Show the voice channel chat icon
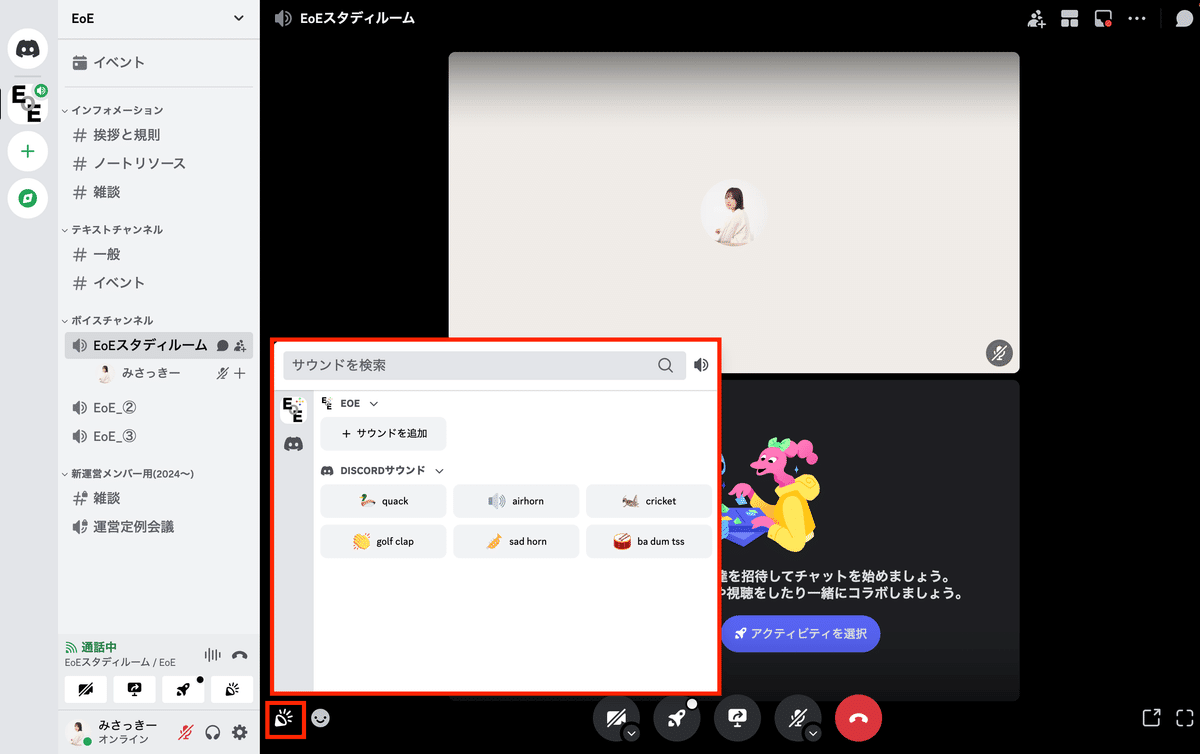This screenshot has height=754, width=1200. click(x=1183, y=18)
